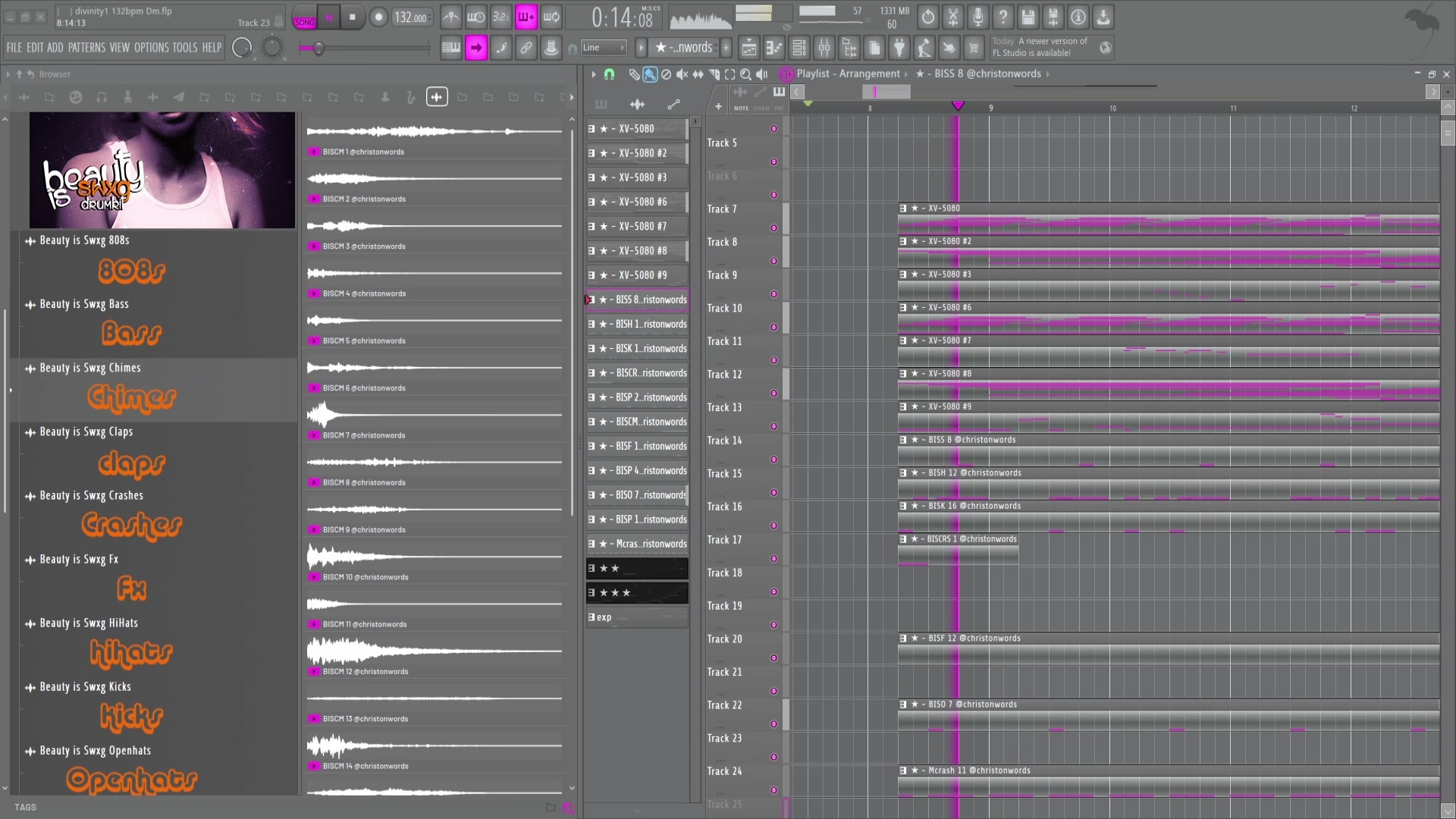Toggle mute on Track 10

[773, 328]
